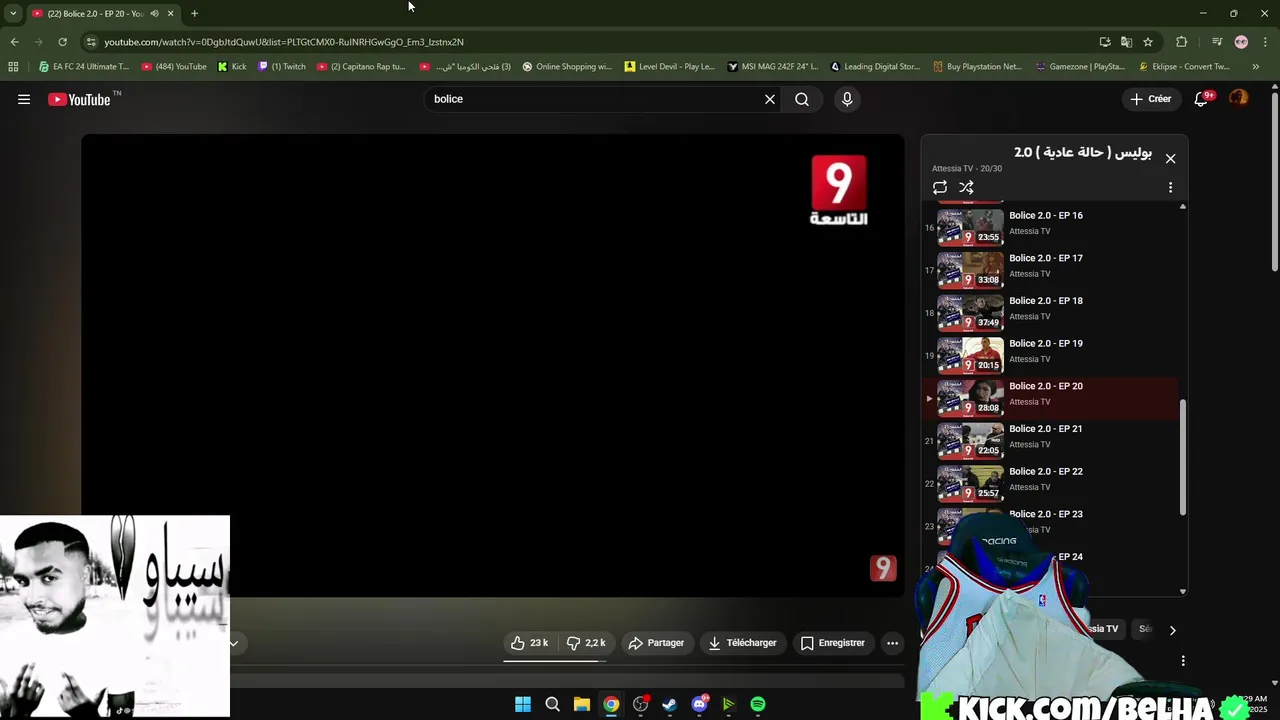
Task: Open the Chrome three-dot menu
Action: click(x=1265, y=42)
